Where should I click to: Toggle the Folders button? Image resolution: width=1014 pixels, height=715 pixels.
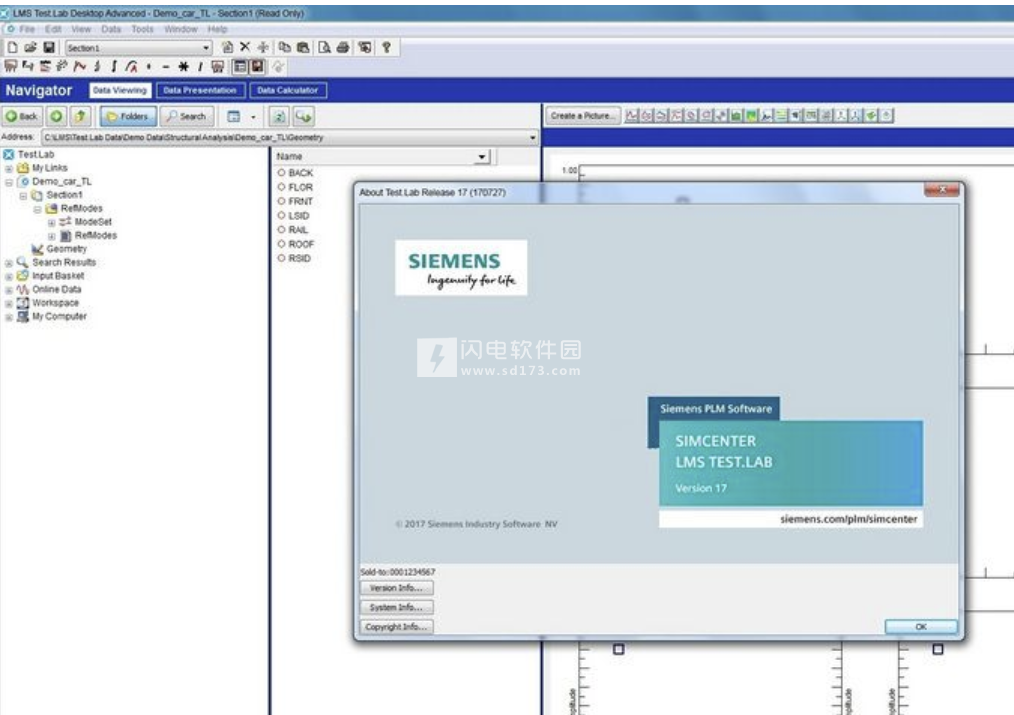point(128,116)
